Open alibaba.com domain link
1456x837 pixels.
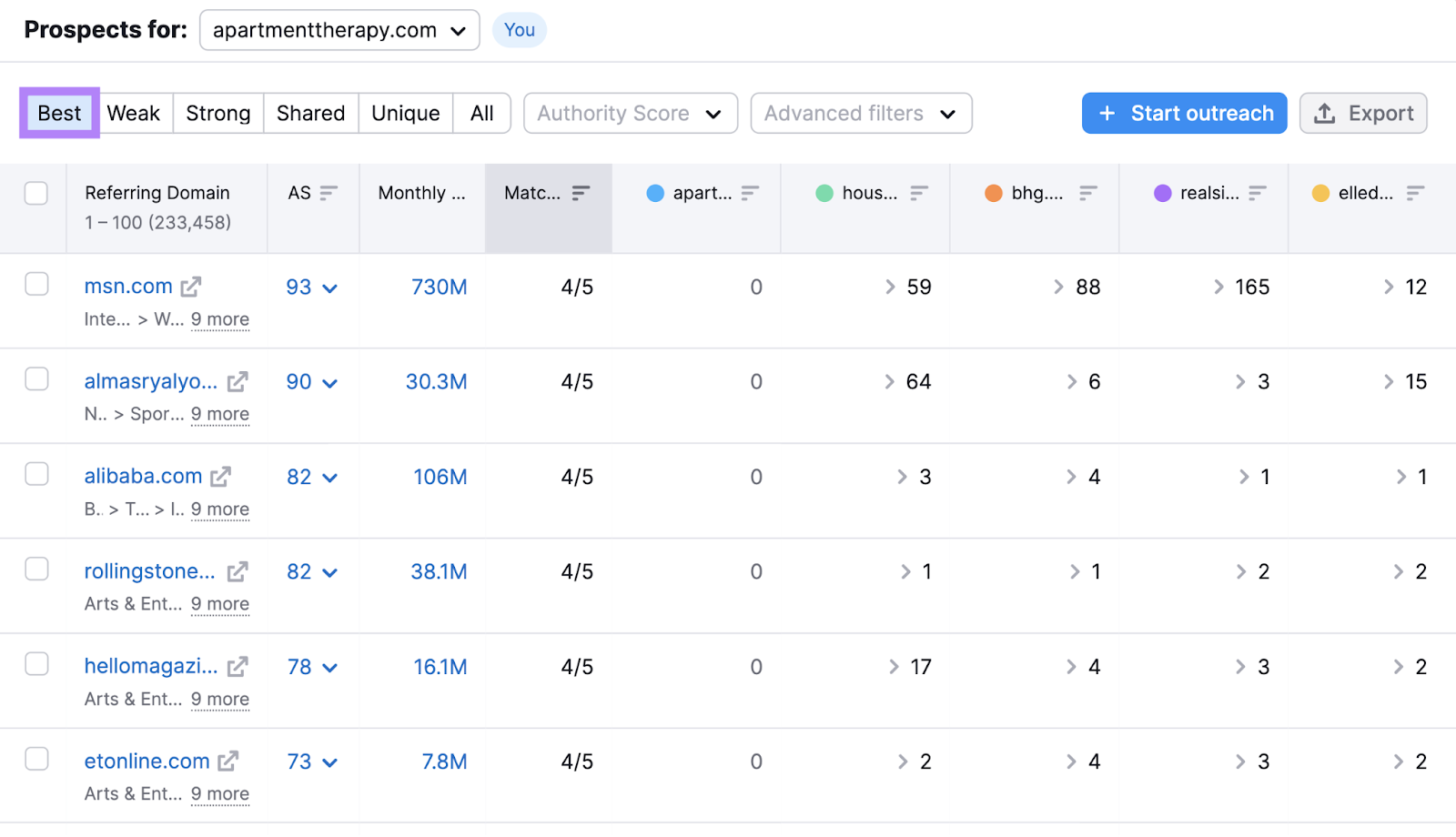pos(143,476)
